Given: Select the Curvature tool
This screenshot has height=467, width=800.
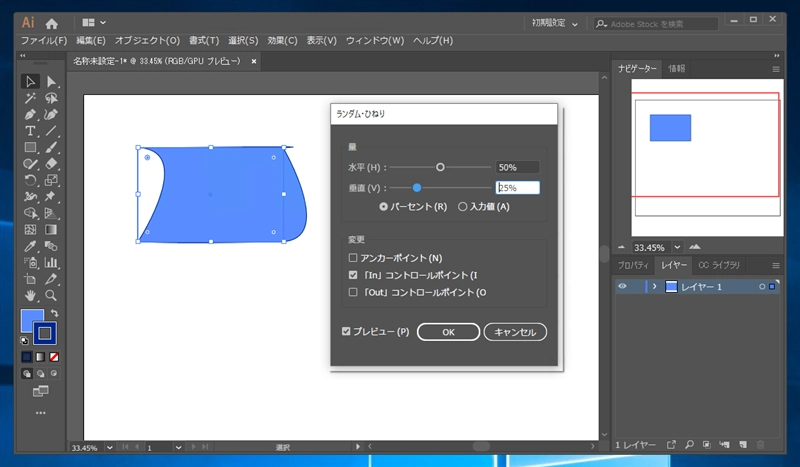Looking at the screenshot, I should click(51, 114).
